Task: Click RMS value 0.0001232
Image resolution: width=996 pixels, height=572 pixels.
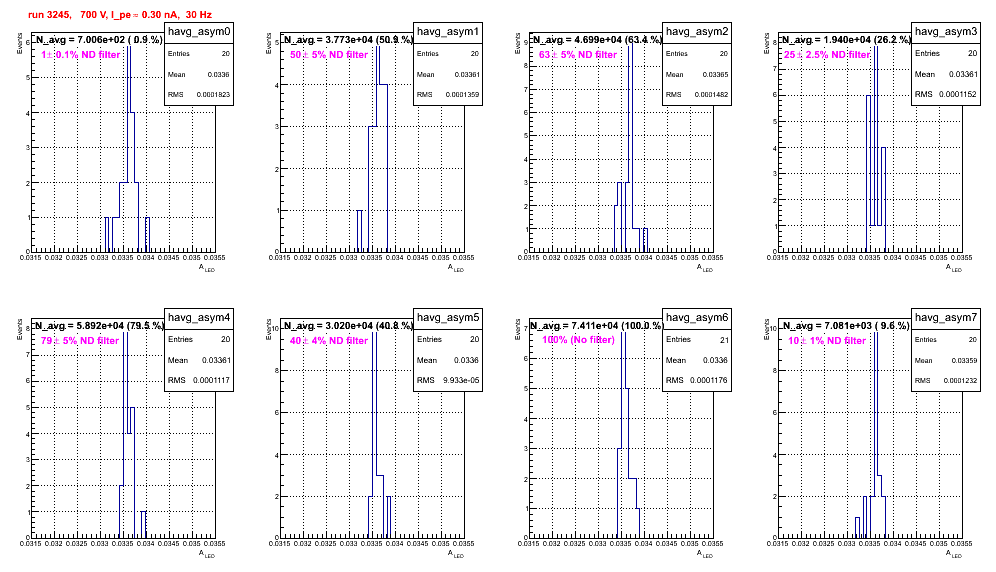Action: [x=962, y=380]
